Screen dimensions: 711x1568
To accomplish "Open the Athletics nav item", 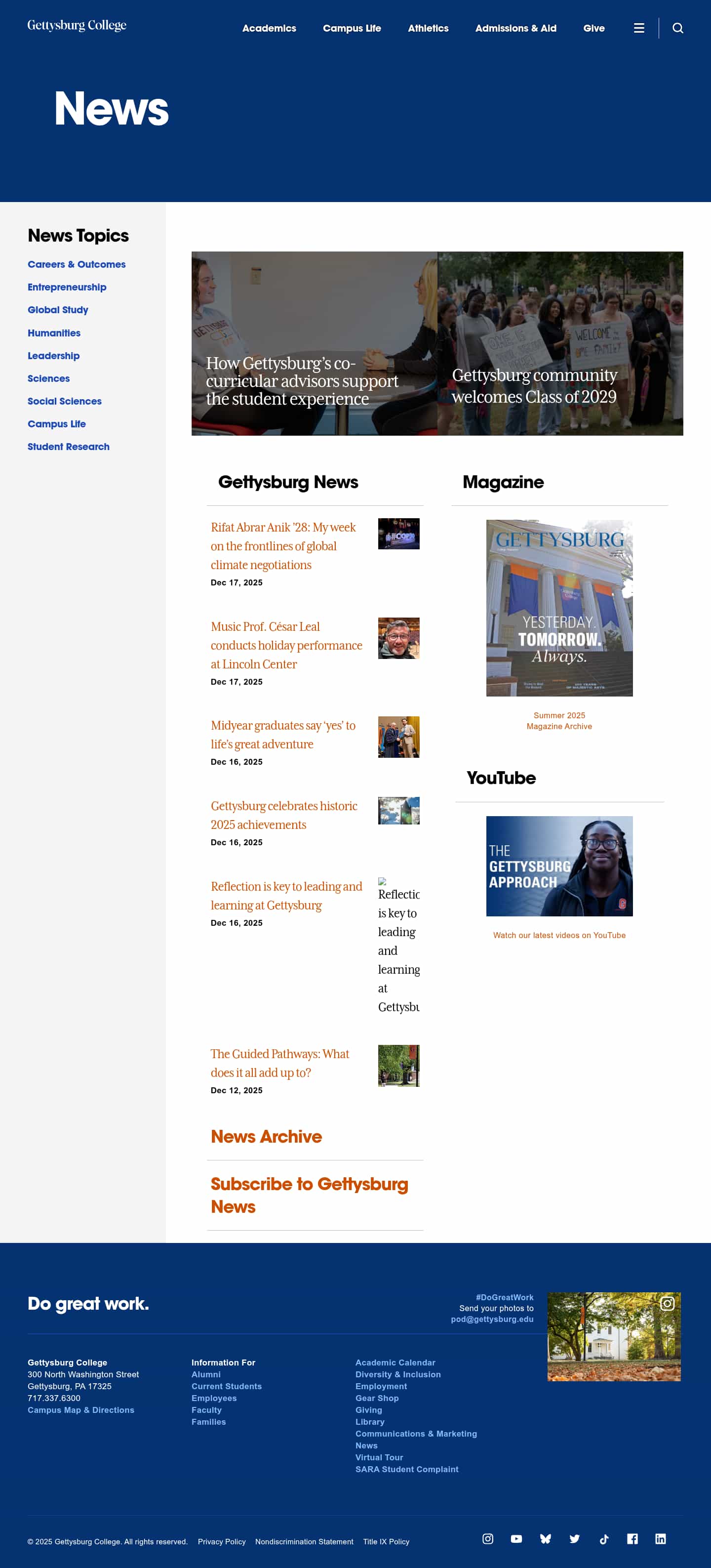I will pyautogui.click(x=428, y=28).
